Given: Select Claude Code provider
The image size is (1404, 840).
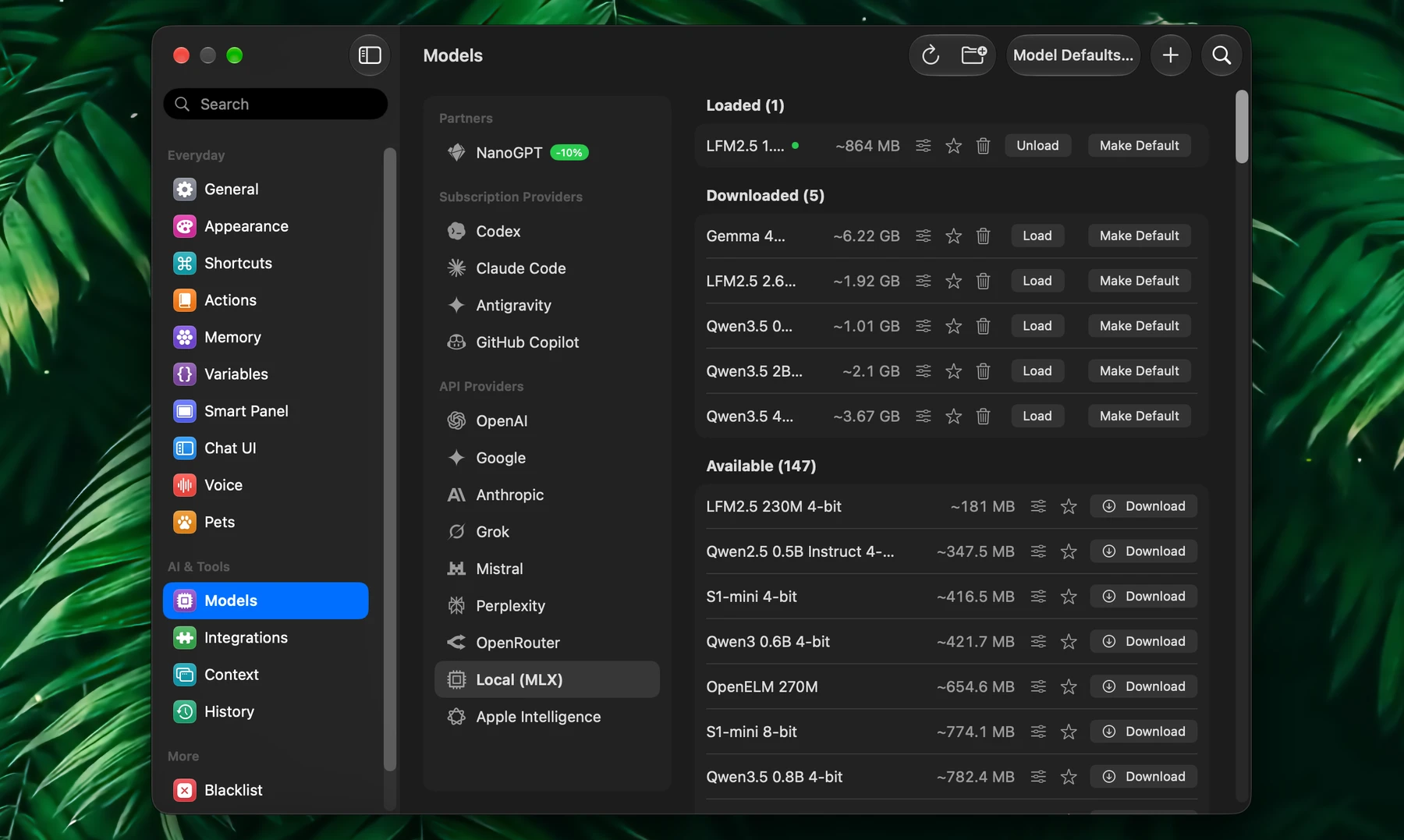Looking at the screenshot, I should [547, 268].
